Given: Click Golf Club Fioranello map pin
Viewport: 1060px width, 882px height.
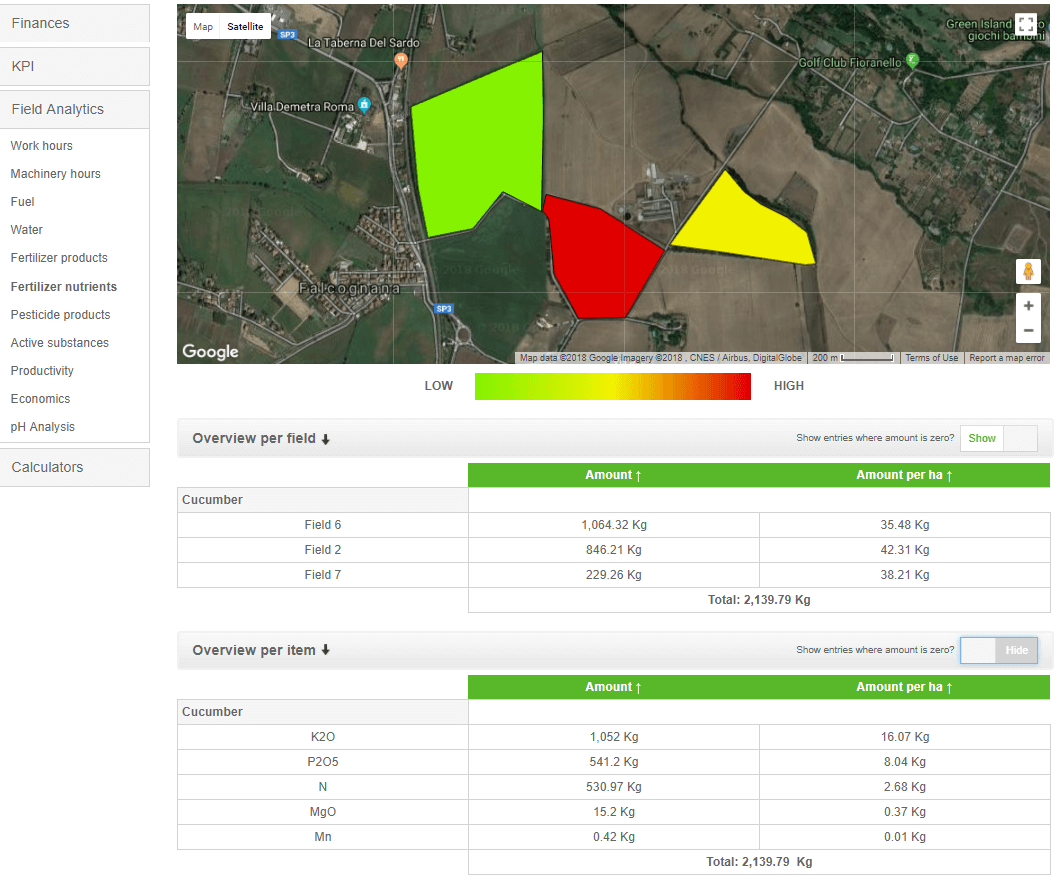Looking at the screenshot, I should click(911, 61).
